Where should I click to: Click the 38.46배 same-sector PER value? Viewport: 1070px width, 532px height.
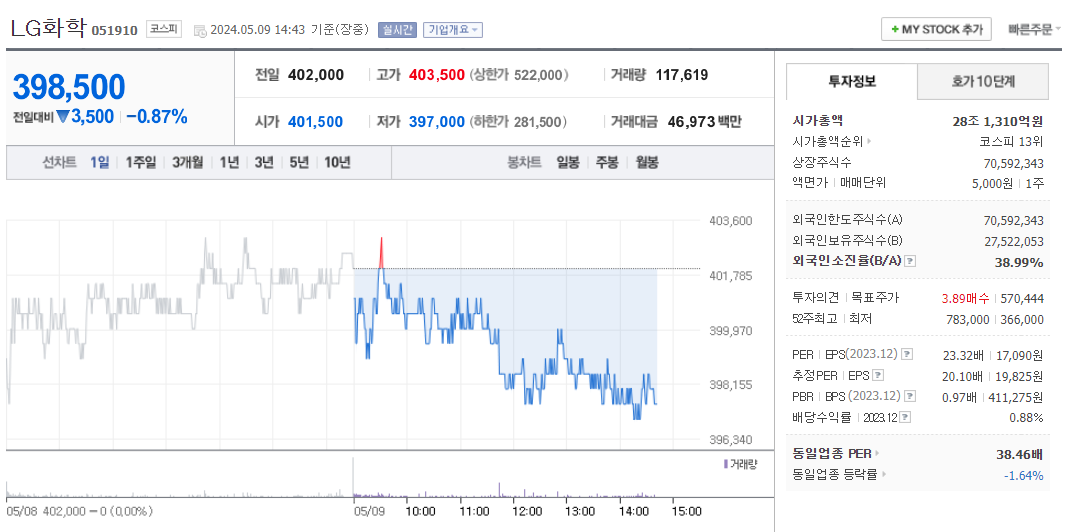[x=1020, y=454]
